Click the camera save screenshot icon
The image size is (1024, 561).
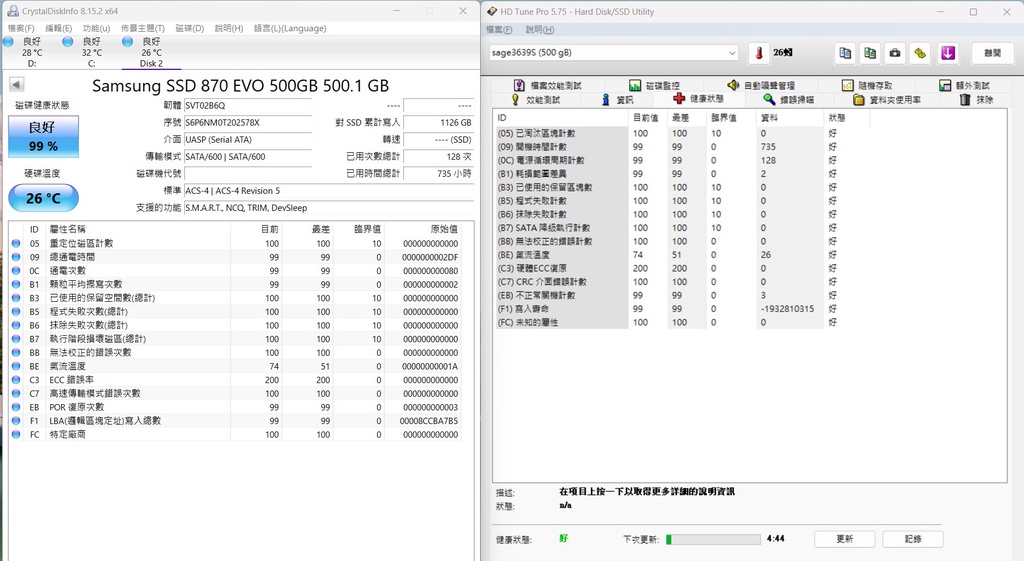coord(895,53)
